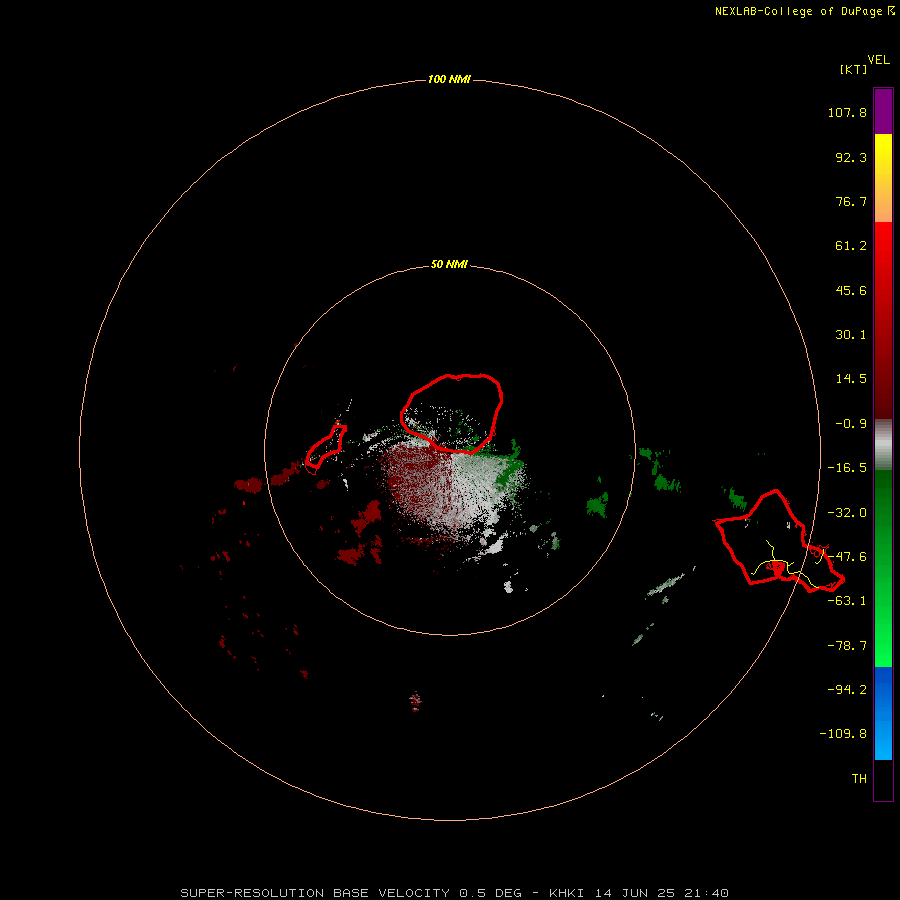Click the Super-Resolution Base Velocity caption text

[x=455, y=893]
